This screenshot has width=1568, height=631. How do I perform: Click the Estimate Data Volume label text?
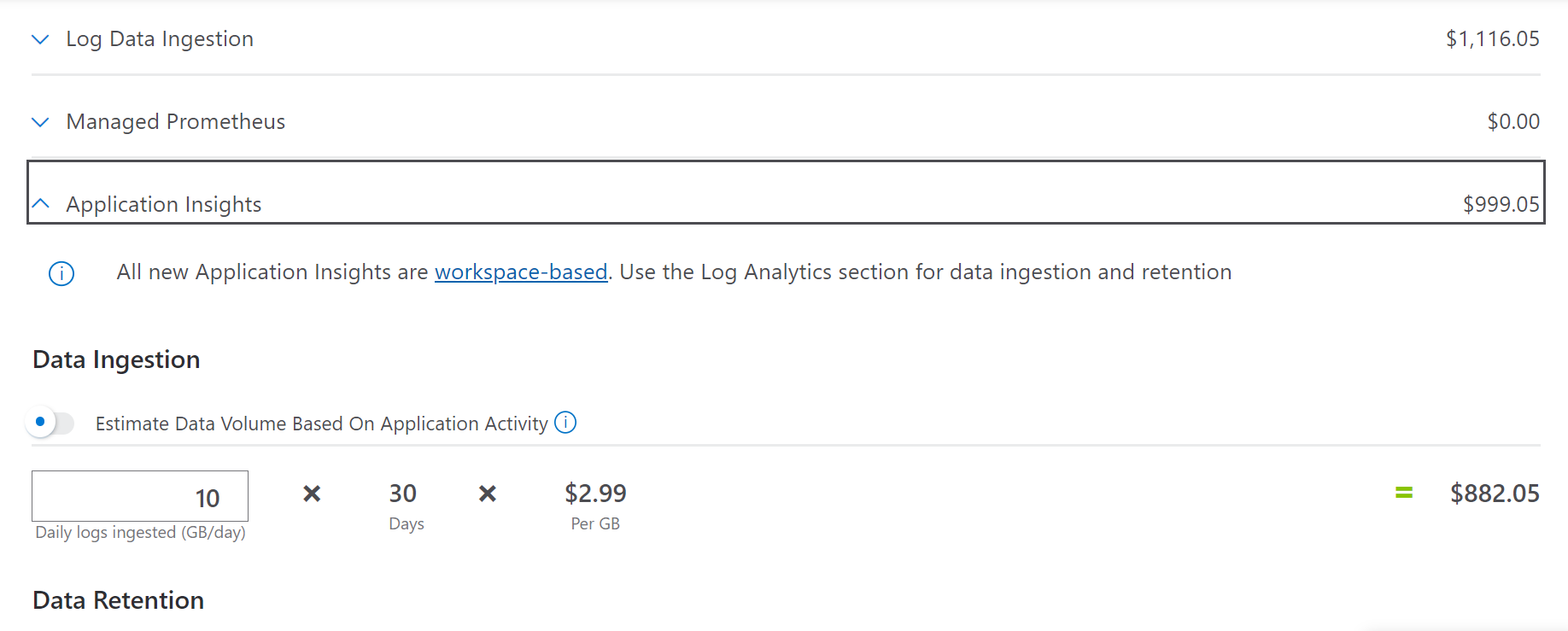coord(322,424)
